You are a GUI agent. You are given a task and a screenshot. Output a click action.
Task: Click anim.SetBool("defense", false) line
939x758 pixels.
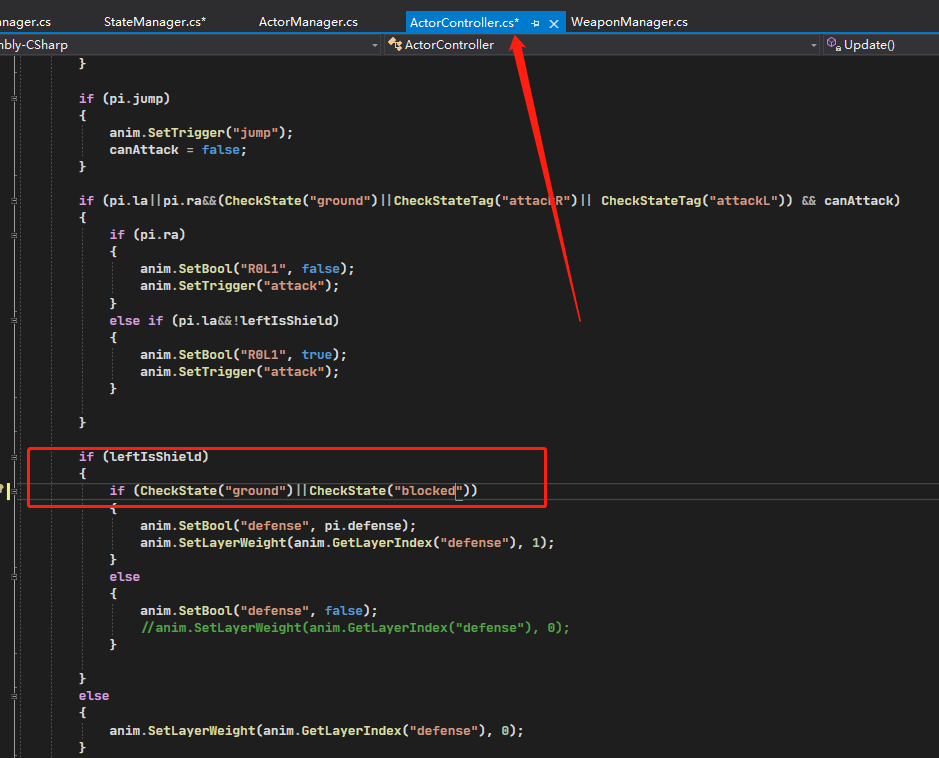coord(259,611)
